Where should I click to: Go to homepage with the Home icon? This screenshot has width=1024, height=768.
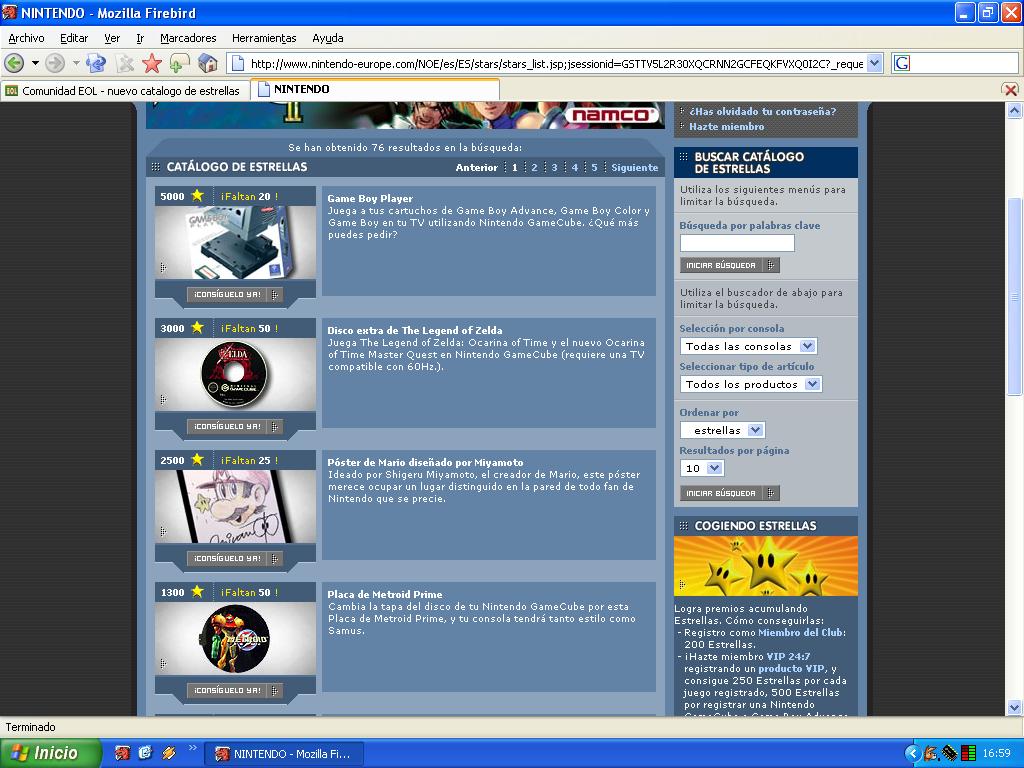coord(207,63)
